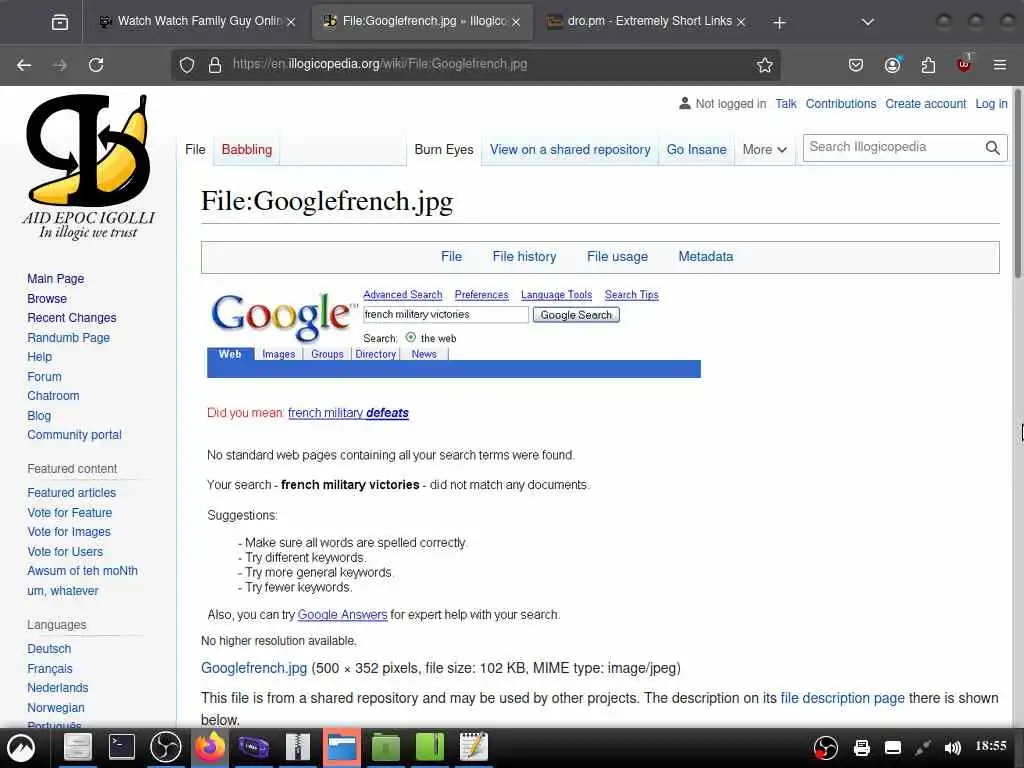Open the Awsum of teh moNth link
This screenshot has width=1024, height=768.
tap(82, 571)
